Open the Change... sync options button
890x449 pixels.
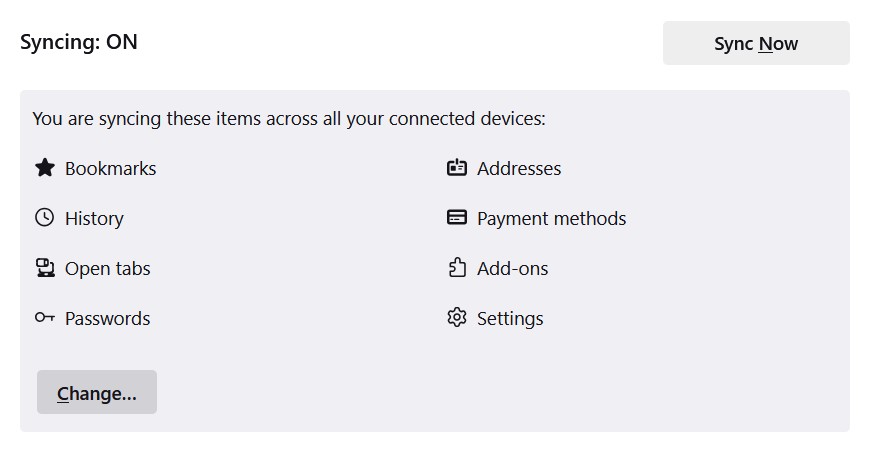pos(97,392)
